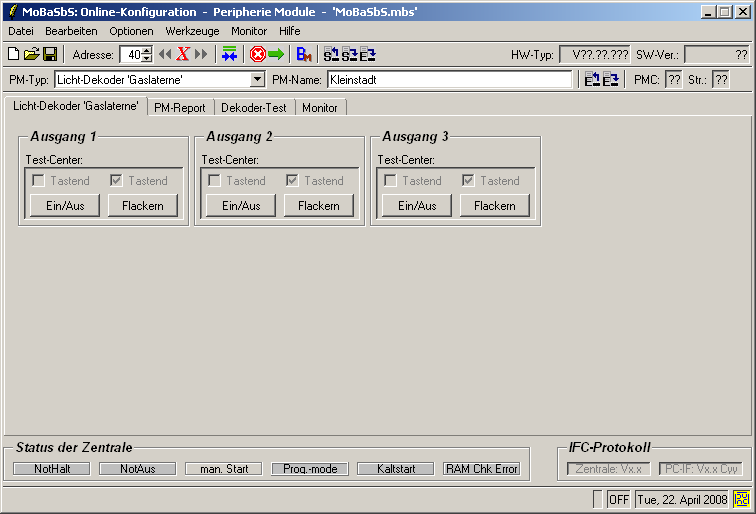Image resolution: width=756 pixels, height=514 pixels.
Task: Click the yellow icon in the status bar
Action: click(742, 498)
